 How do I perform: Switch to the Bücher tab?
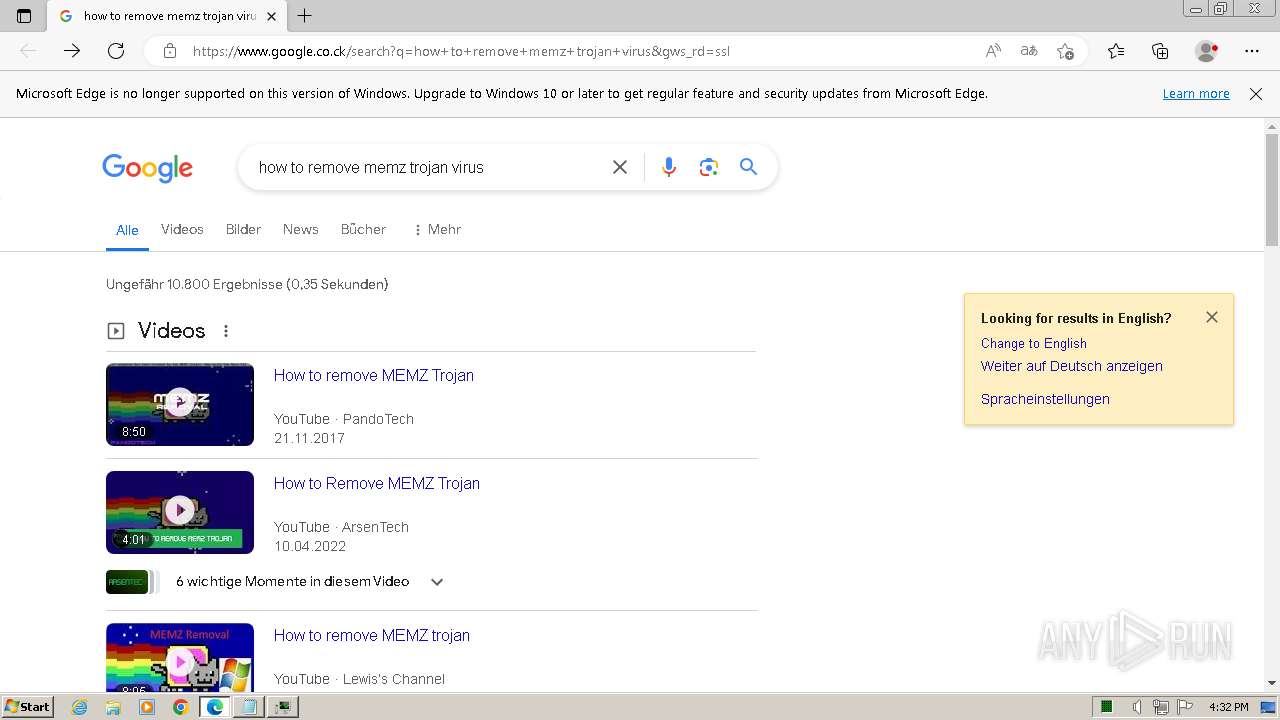363,229
